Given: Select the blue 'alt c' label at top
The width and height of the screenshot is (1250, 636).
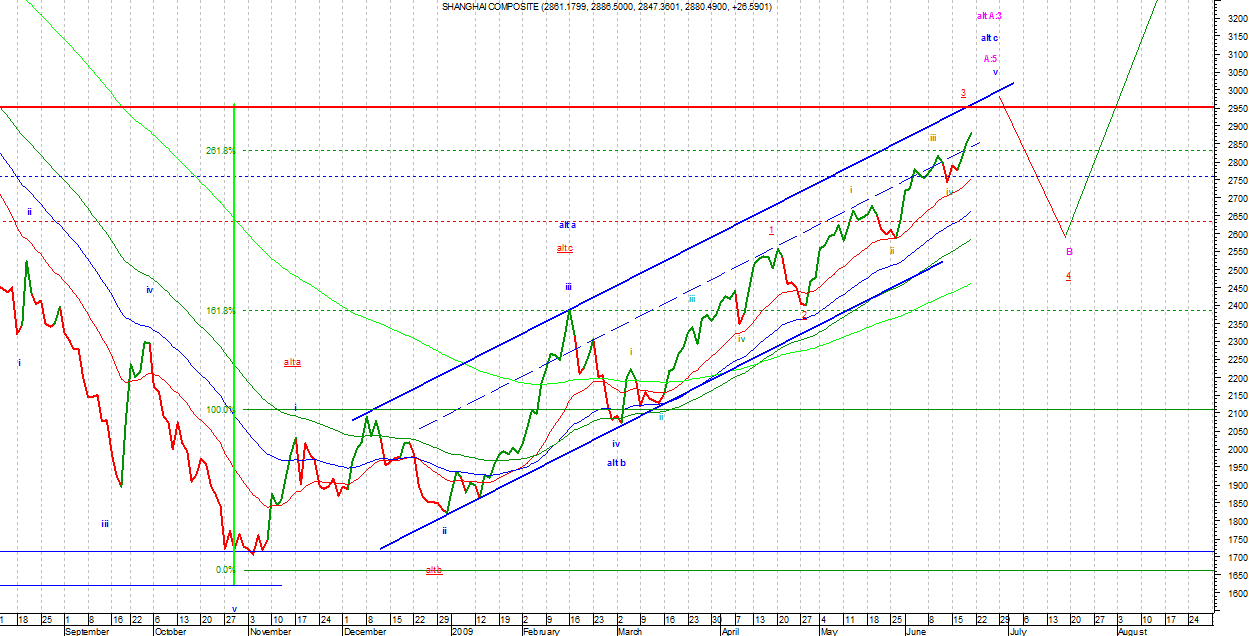Looking at the screenshot, I should tap(989, 38).
